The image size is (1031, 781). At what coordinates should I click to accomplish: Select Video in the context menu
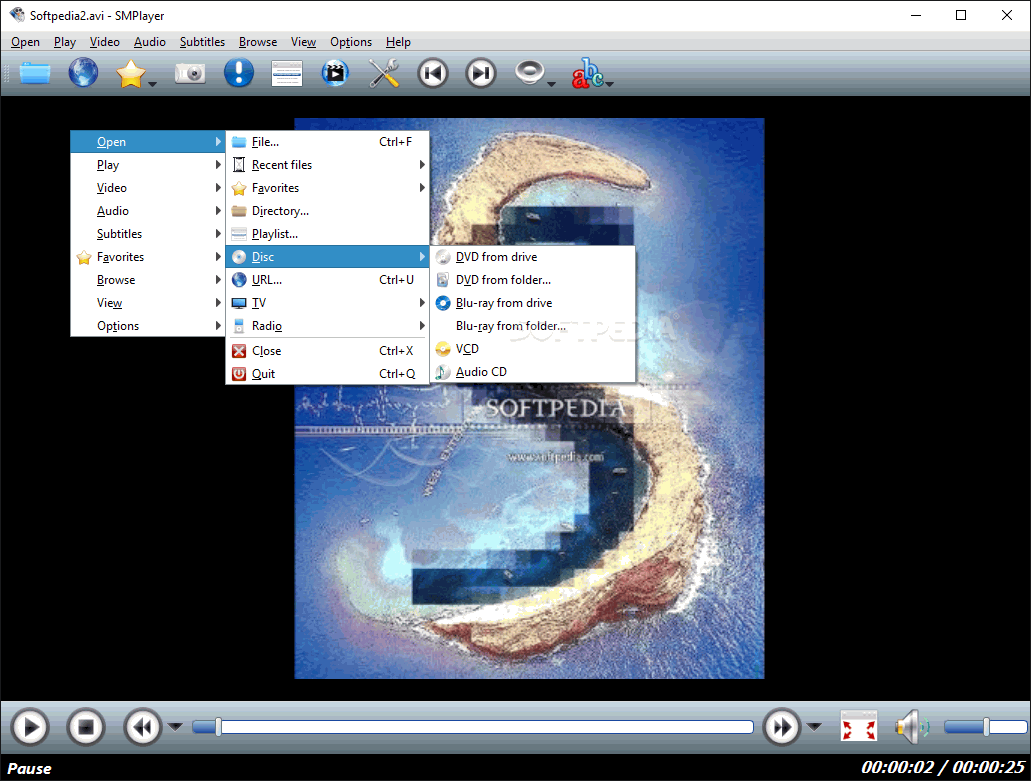tap(148, 188)
